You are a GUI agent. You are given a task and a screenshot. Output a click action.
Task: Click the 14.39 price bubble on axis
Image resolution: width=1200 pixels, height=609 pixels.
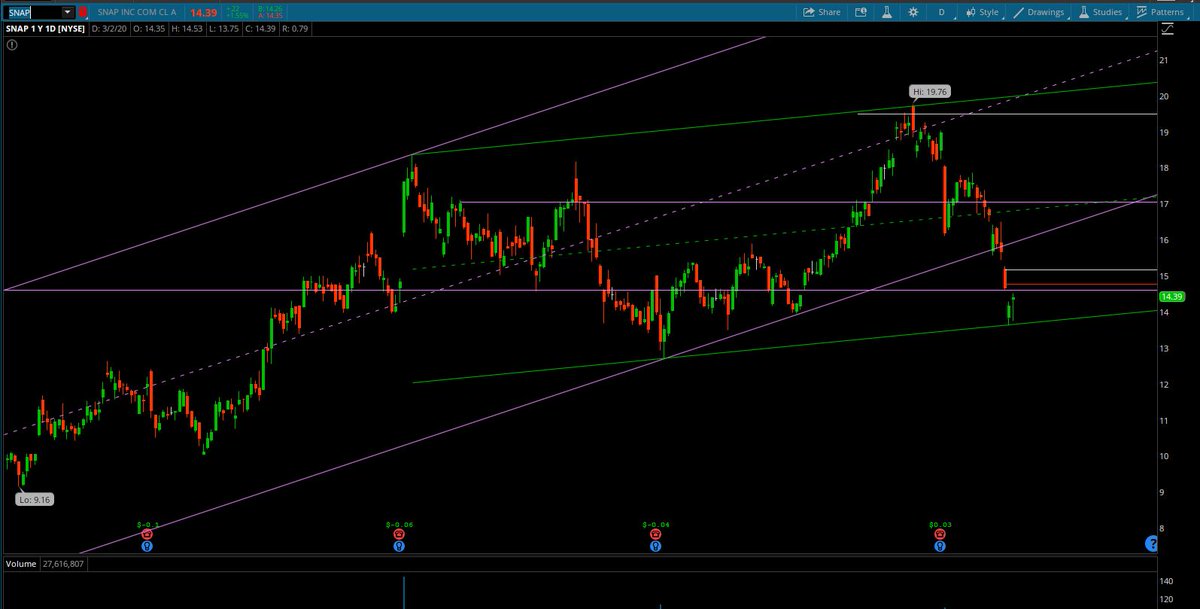tap(1172, 297)
